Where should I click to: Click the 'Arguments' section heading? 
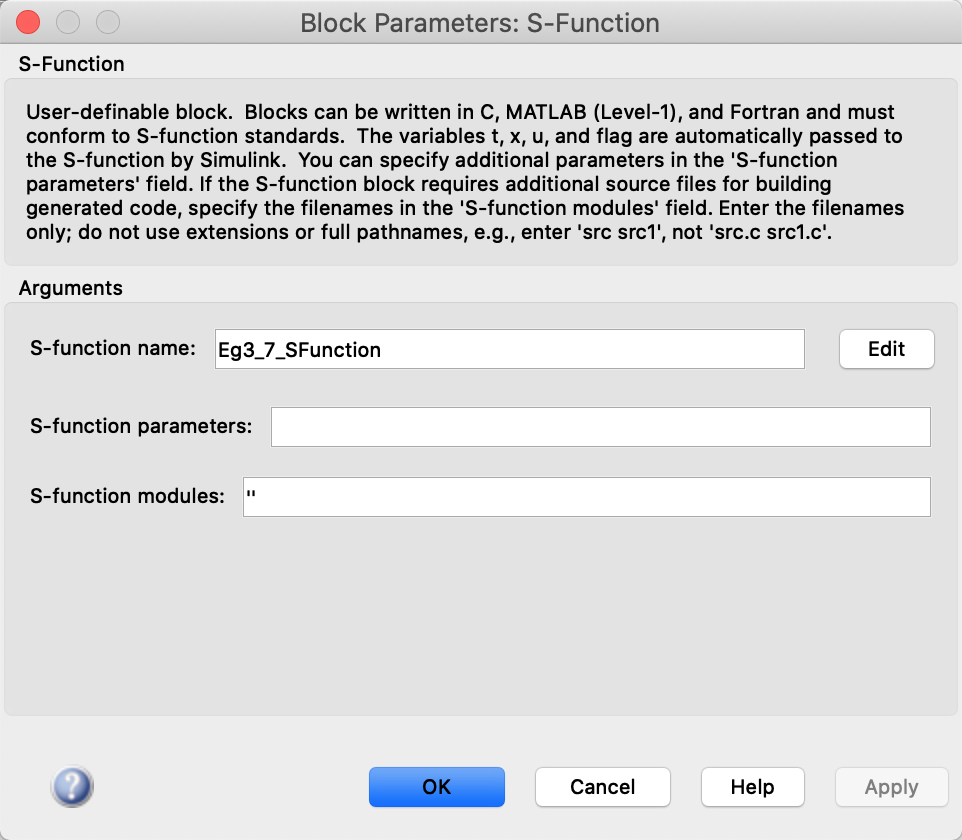tap(70, 288)
